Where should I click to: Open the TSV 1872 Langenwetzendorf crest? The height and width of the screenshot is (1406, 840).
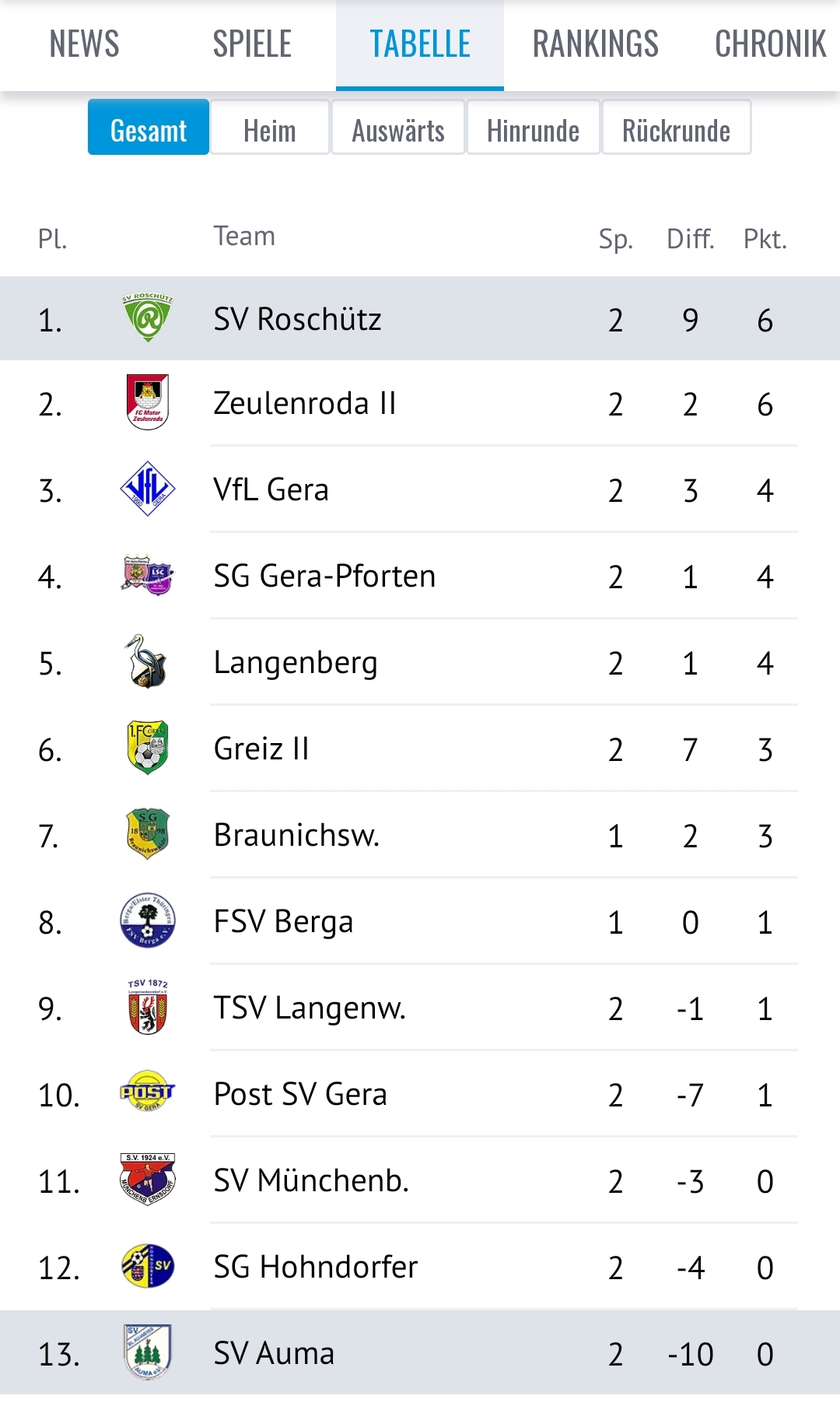[148, 1007]
